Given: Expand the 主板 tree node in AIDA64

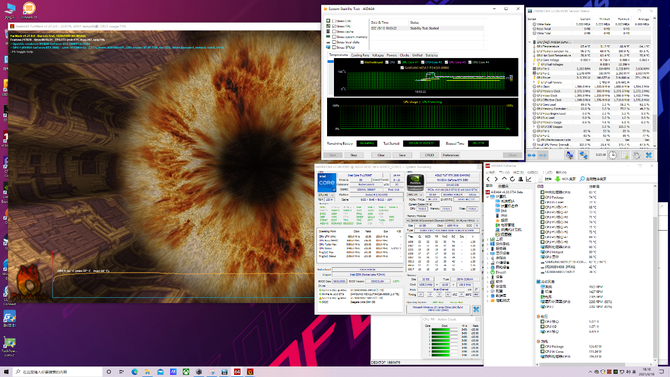Looking at the screenshot, I should [x=488, y=239].
